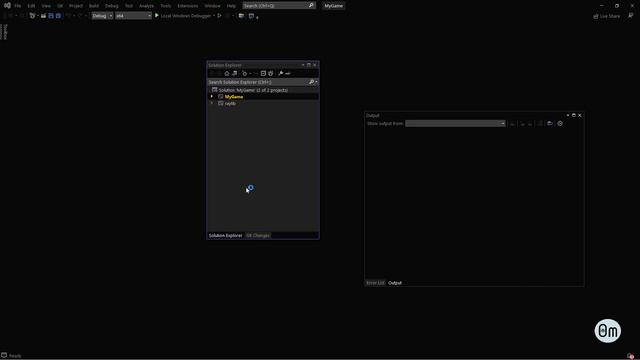Open the View menu
The height and width of the screenshot is (360, 640).
tap(46, 6)
